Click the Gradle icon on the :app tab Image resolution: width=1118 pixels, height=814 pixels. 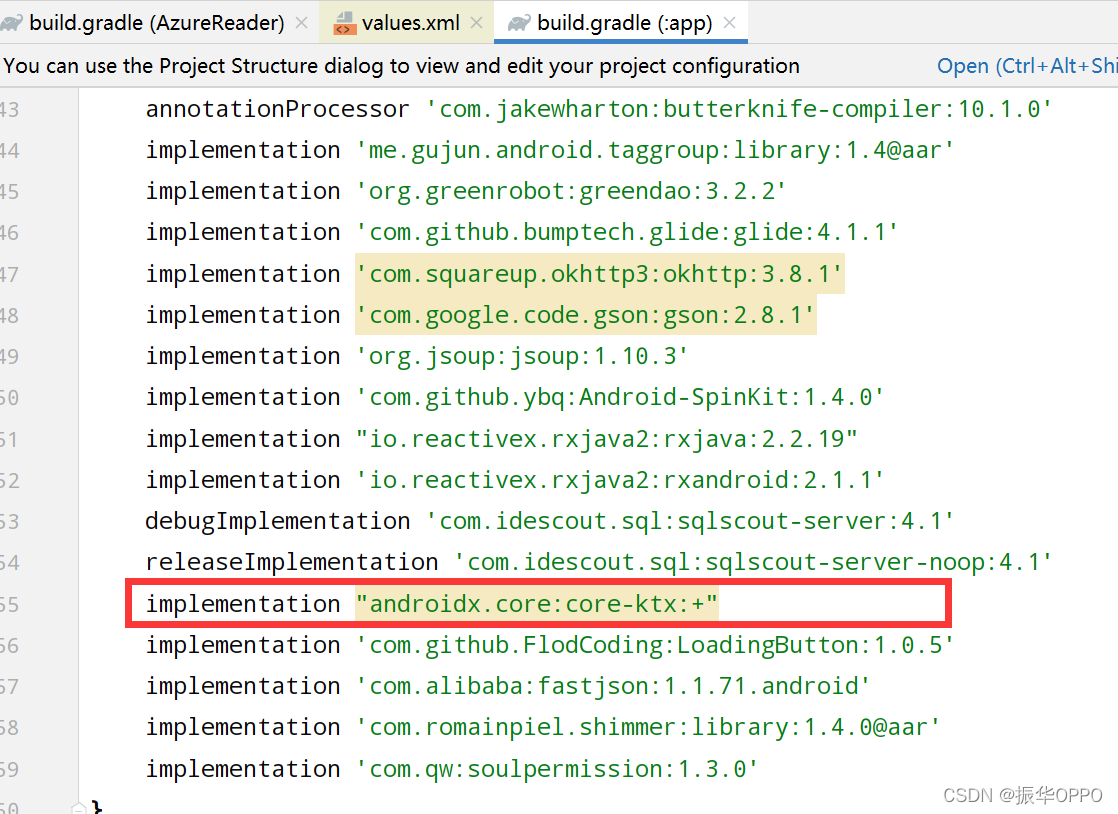(x=519, y=24)
